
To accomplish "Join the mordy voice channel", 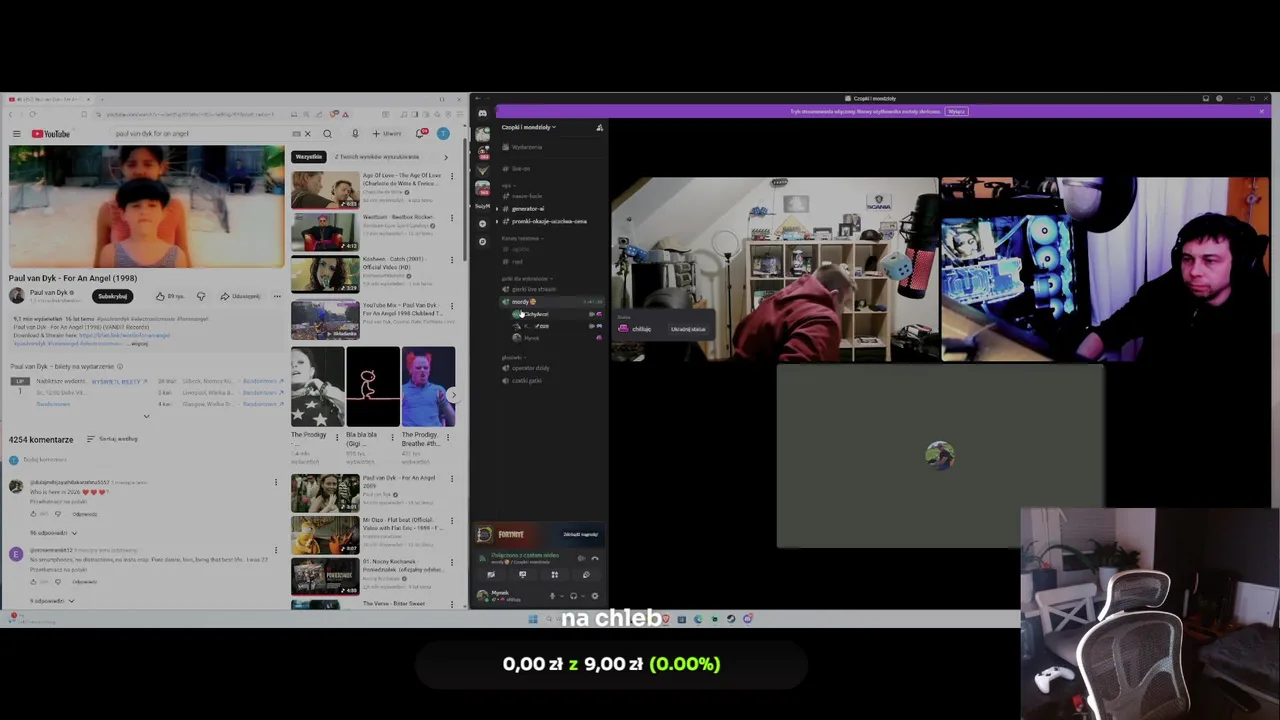I will point(550,301).
